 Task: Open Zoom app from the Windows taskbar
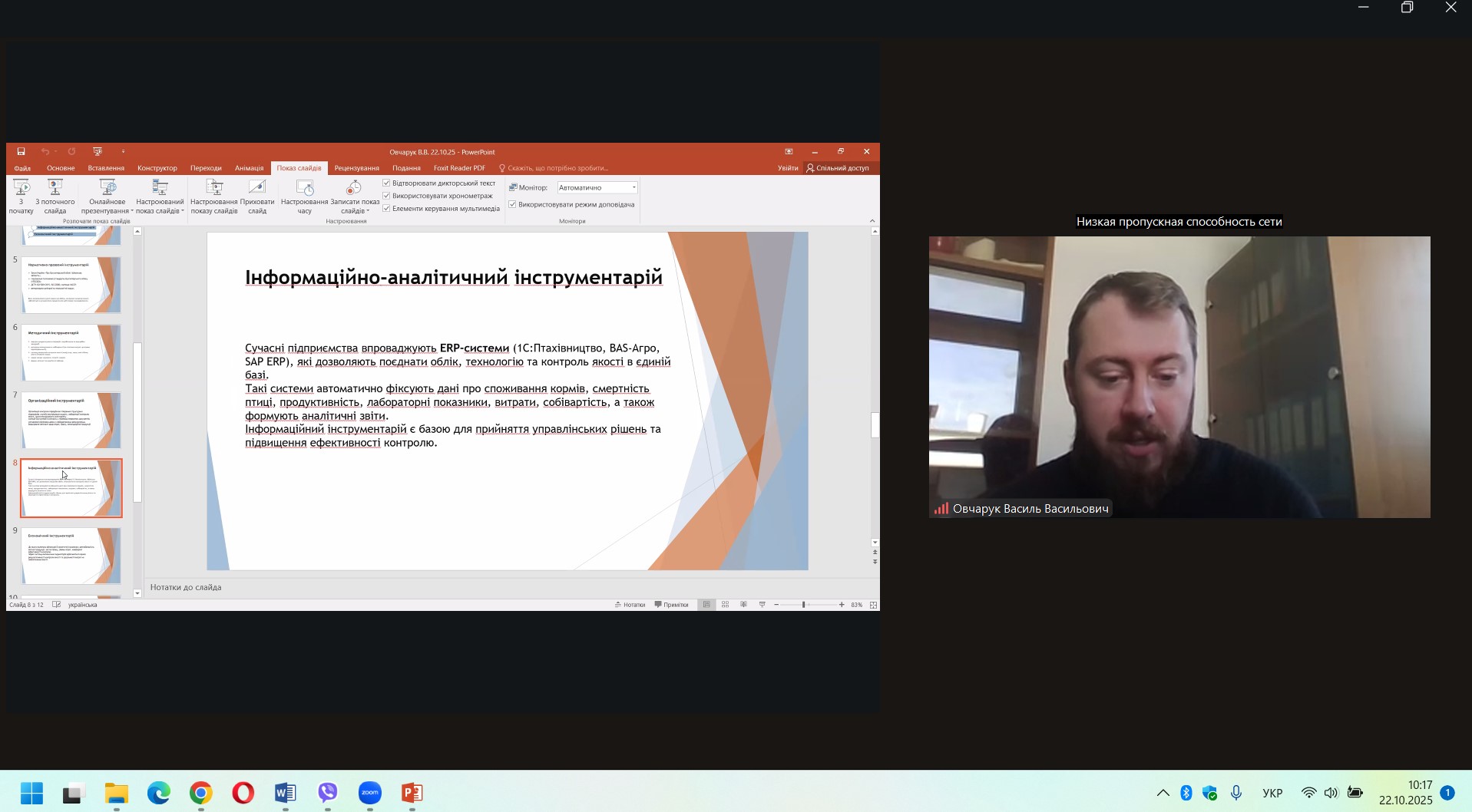(370, 793)
